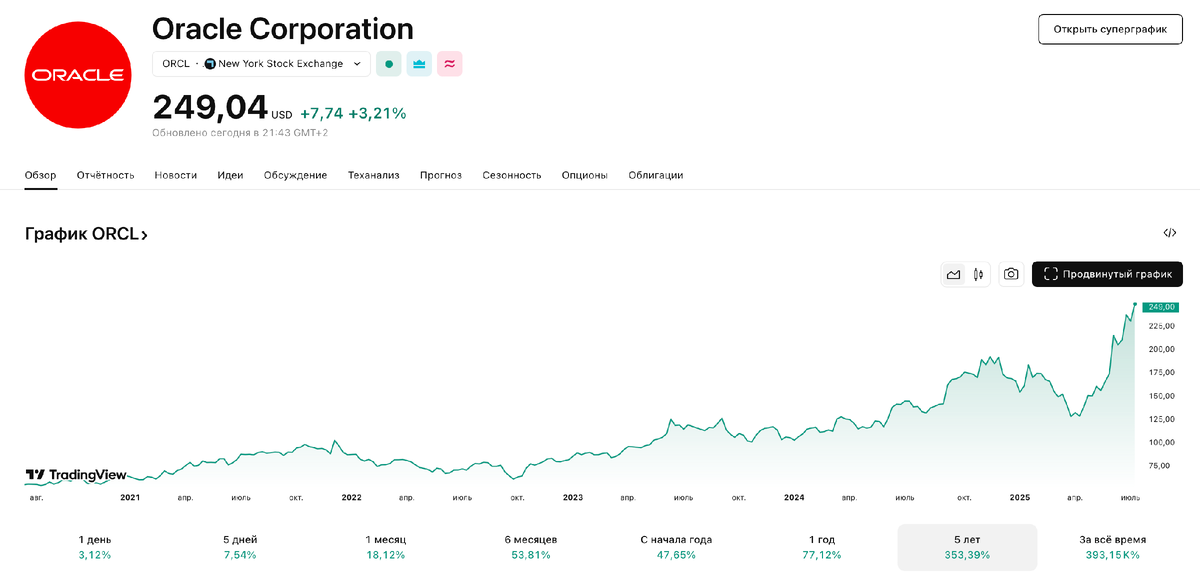Click the 2025 label on time axis

[x=1020, y=497]
